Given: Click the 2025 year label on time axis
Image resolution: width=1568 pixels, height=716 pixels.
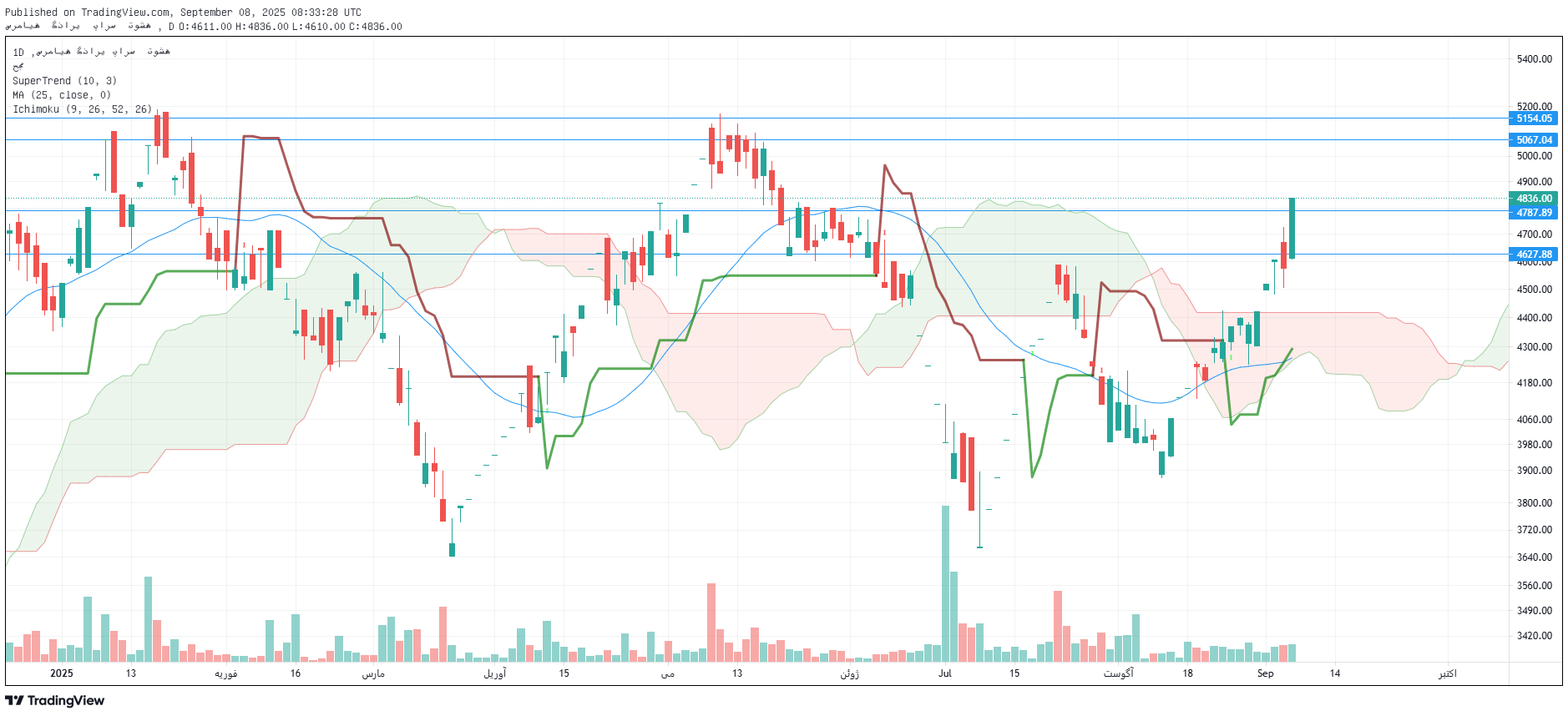Looking at the screenshot, I should 61,673.
